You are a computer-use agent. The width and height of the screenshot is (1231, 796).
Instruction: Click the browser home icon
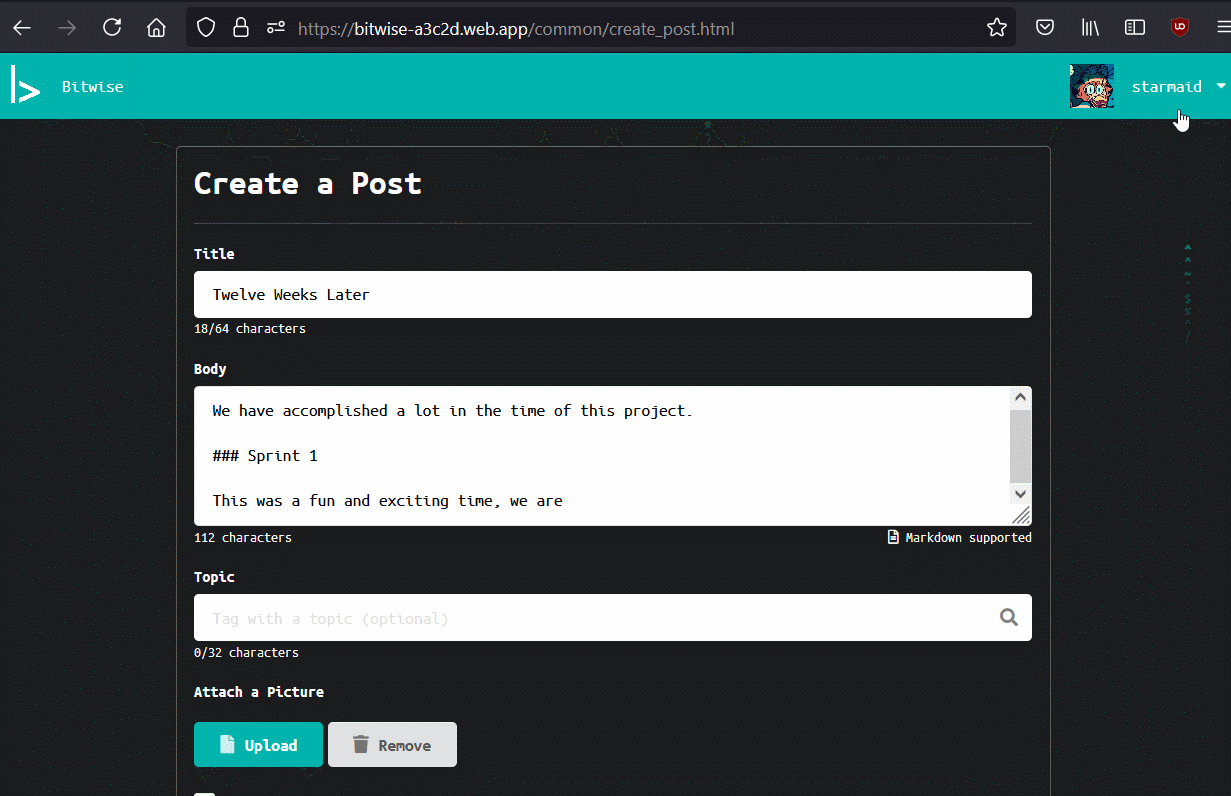pyautogui.click(x=156, y=28)
